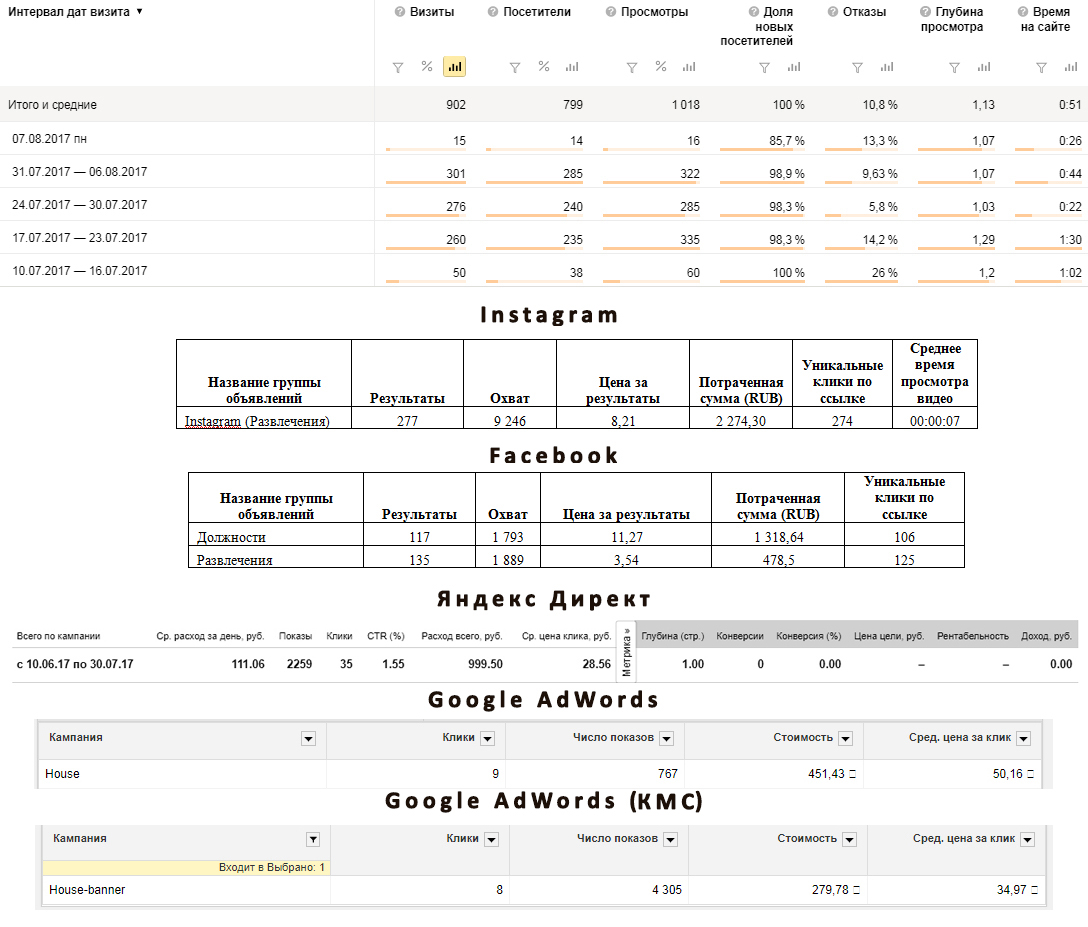Click the bar chart icon under Время на сайте
The image size is (1088, 927).
(x=1071, y=67)
